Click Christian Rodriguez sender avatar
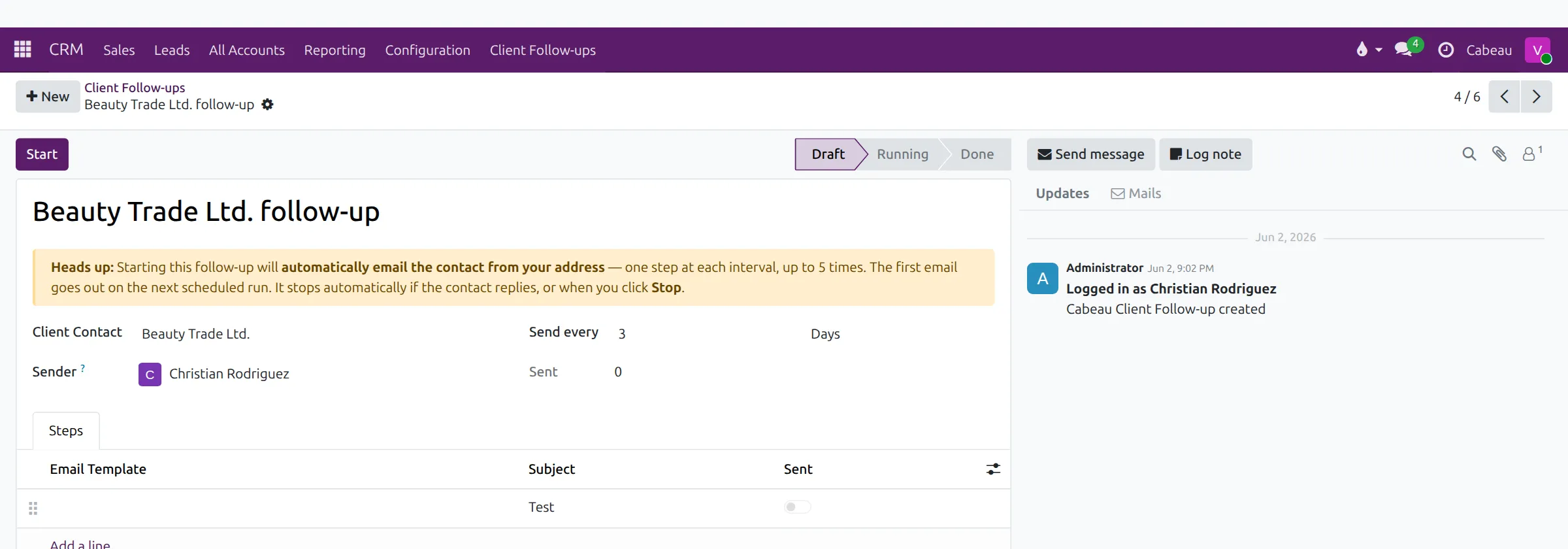Image resolution: width=1568 pixels, height=549 pixels. click(x=150, y=374)
